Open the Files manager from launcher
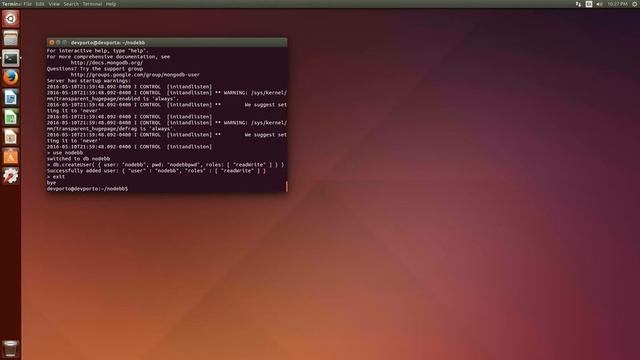The width and height of the screenshot is (640, 360). click(x=11, y=38)
